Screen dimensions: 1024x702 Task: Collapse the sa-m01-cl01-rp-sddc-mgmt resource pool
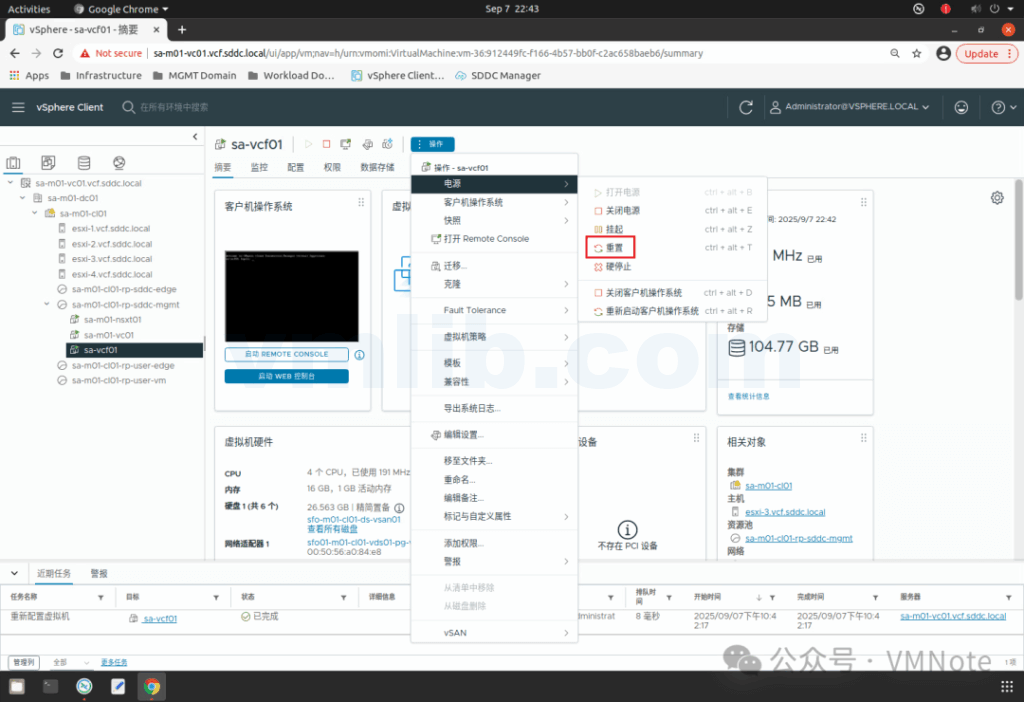coord(49,304)
